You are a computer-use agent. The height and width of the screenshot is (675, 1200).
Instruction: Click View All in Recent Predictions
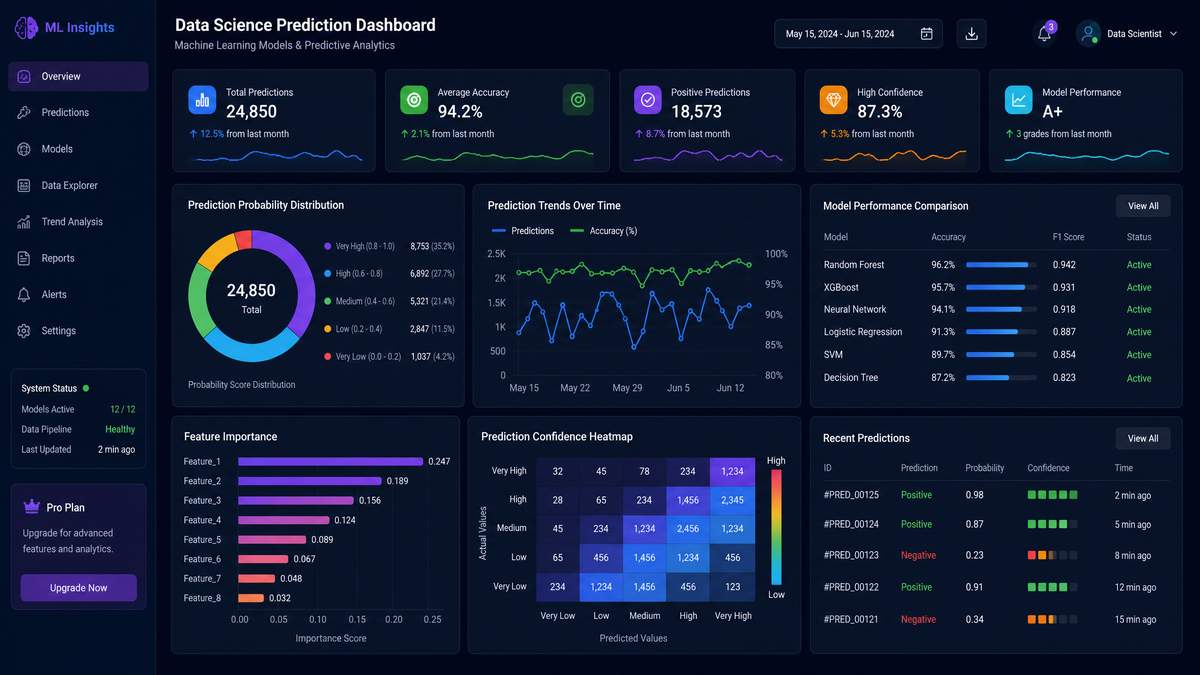pyautogui.click(x=1143, y=438)
